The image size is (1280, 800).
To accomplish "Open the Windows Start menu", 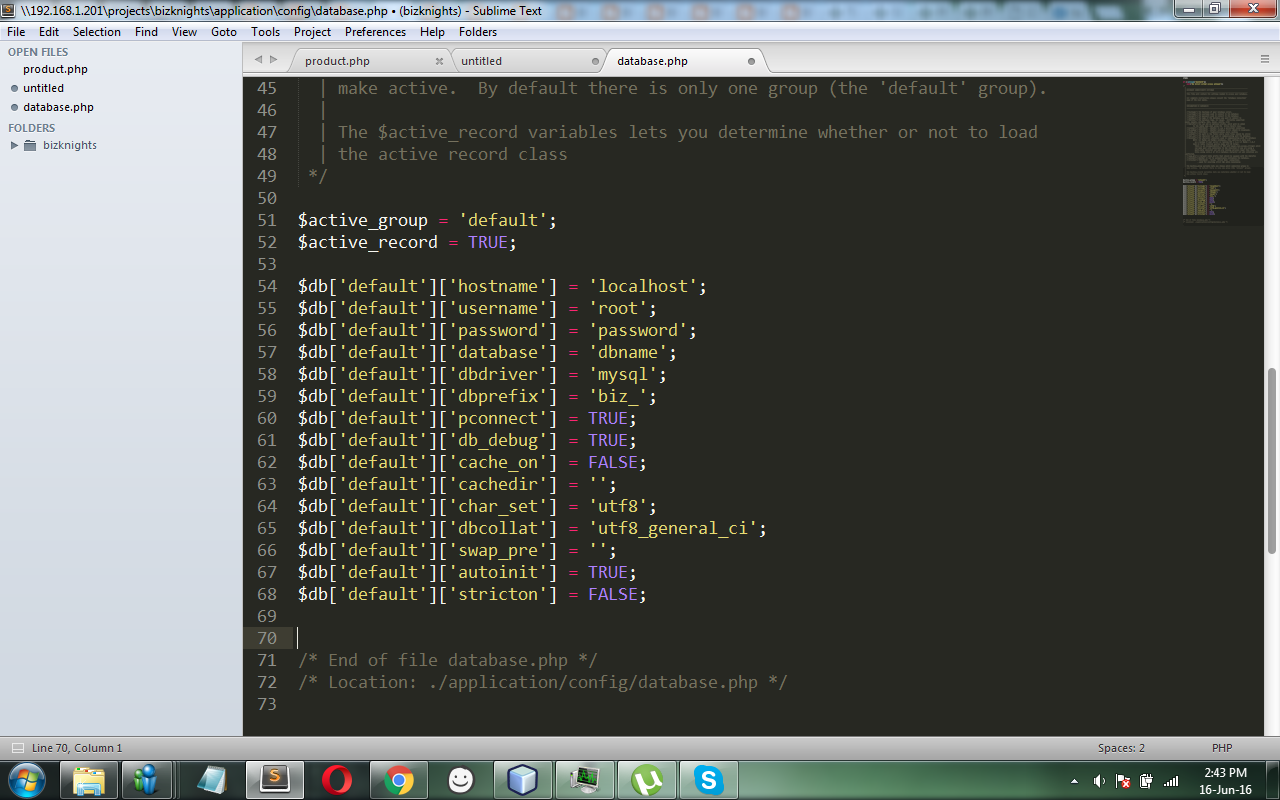I will (x=26, y=780).
